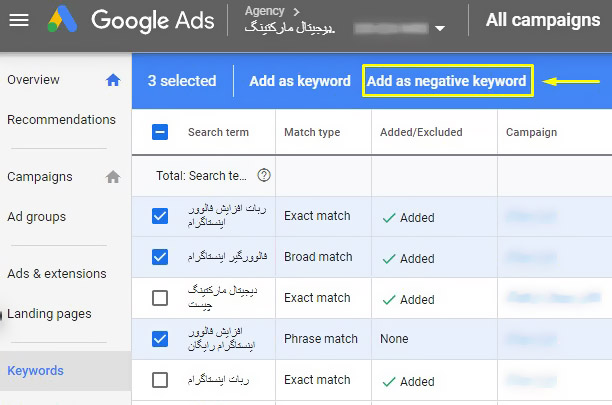This screenshot has width=612, height=405.
Task: Click the Total: Search te... row label
Action: [201, 176]
